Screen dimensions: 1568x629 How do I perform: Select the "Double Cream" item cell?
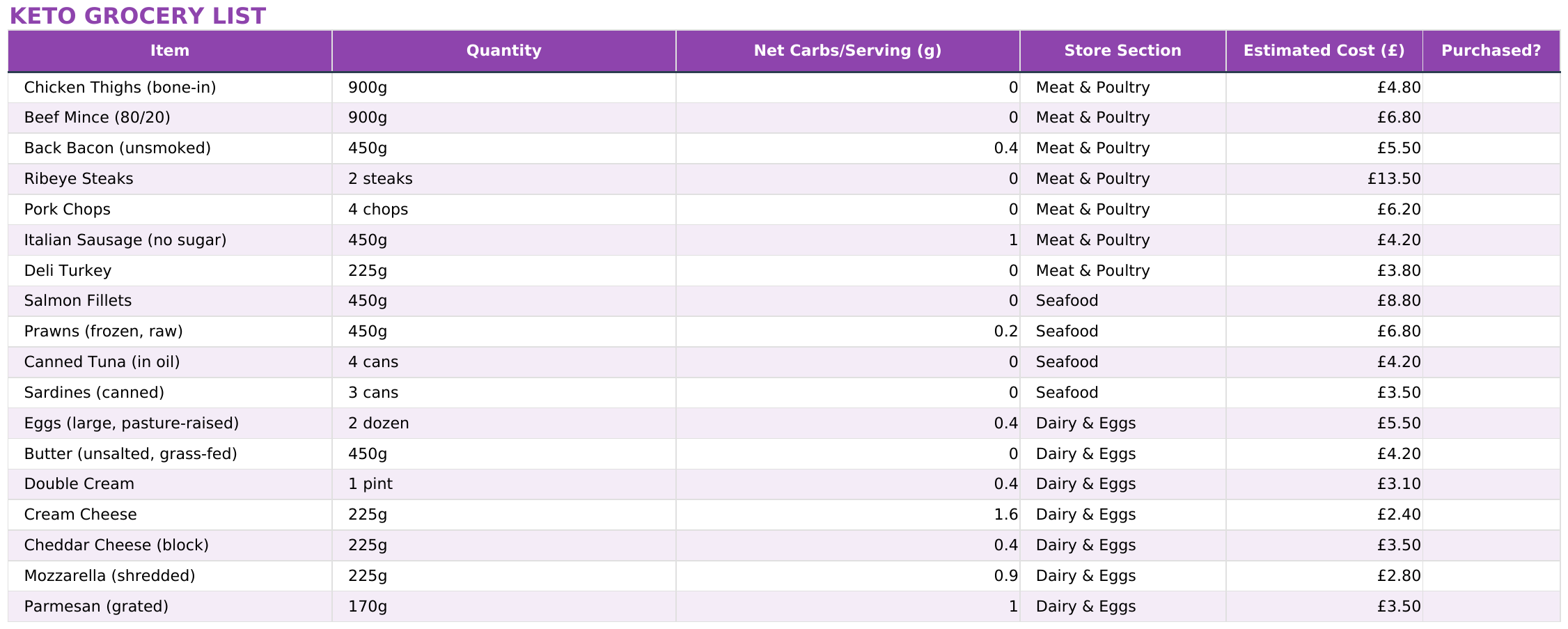(x=170, y=484)
